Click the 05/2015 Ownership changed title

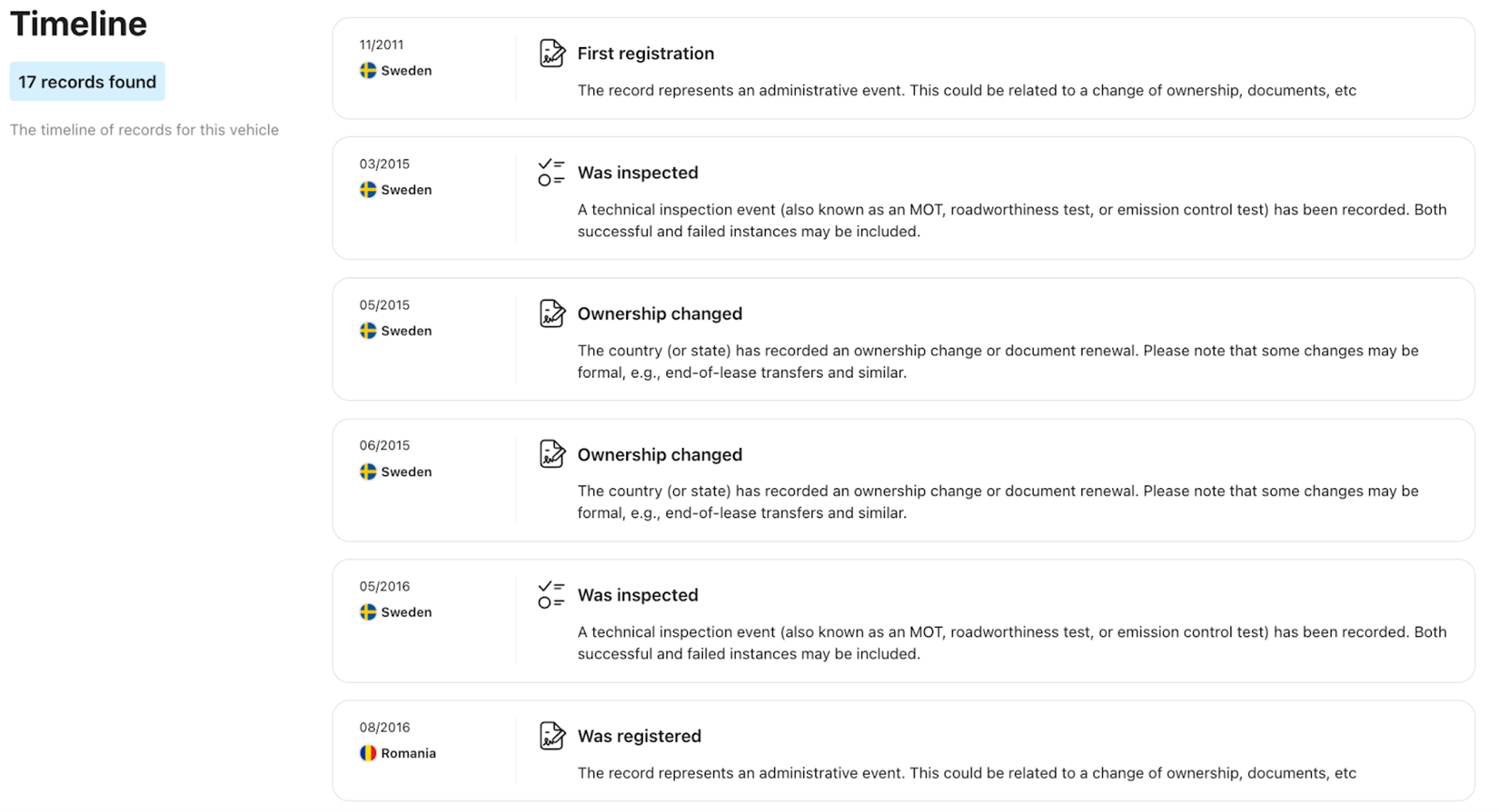coord(659,313)
